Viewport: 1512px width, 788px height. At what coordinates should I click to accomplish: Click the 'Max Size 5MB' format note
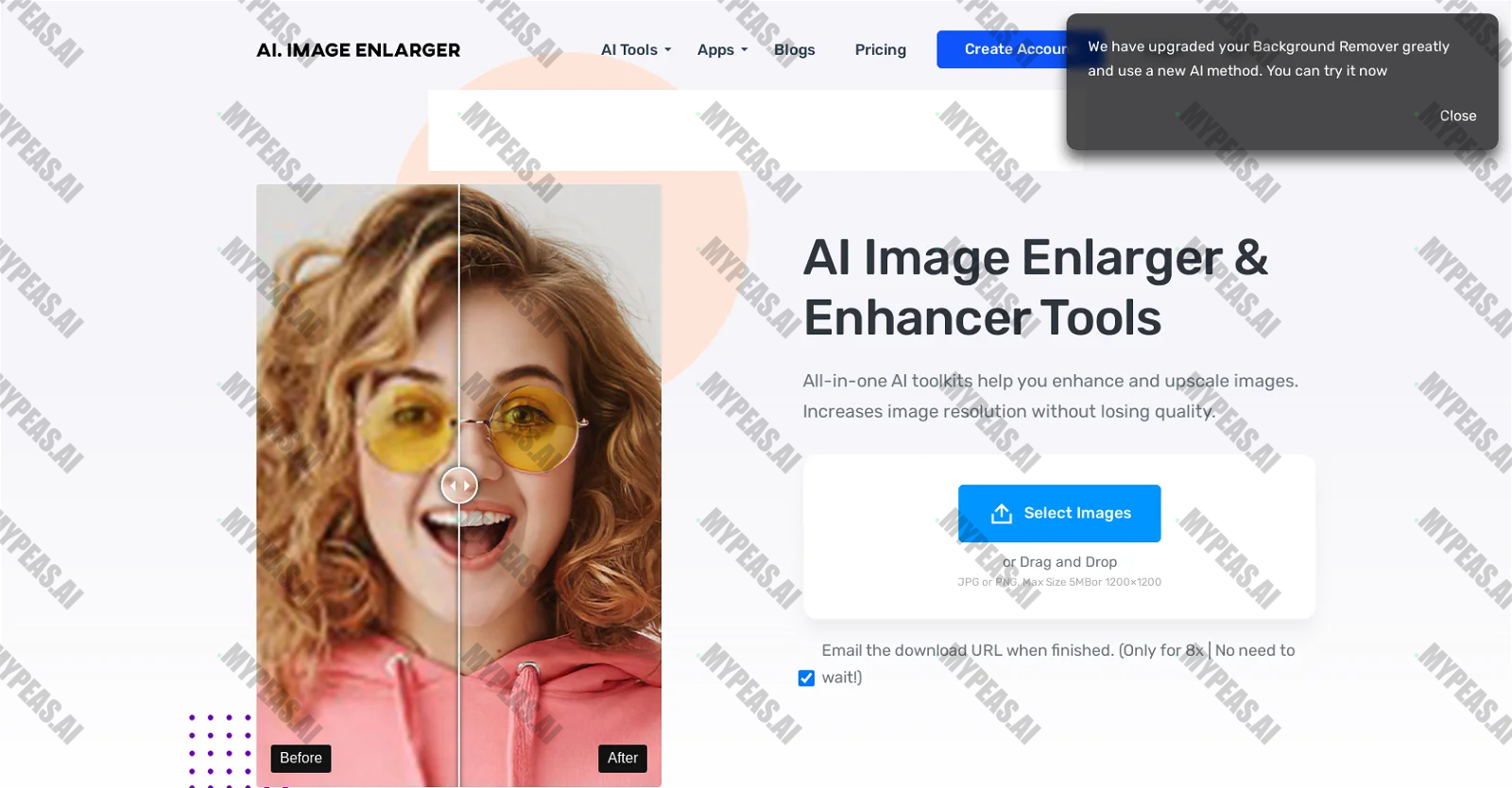coord(1059,582)
